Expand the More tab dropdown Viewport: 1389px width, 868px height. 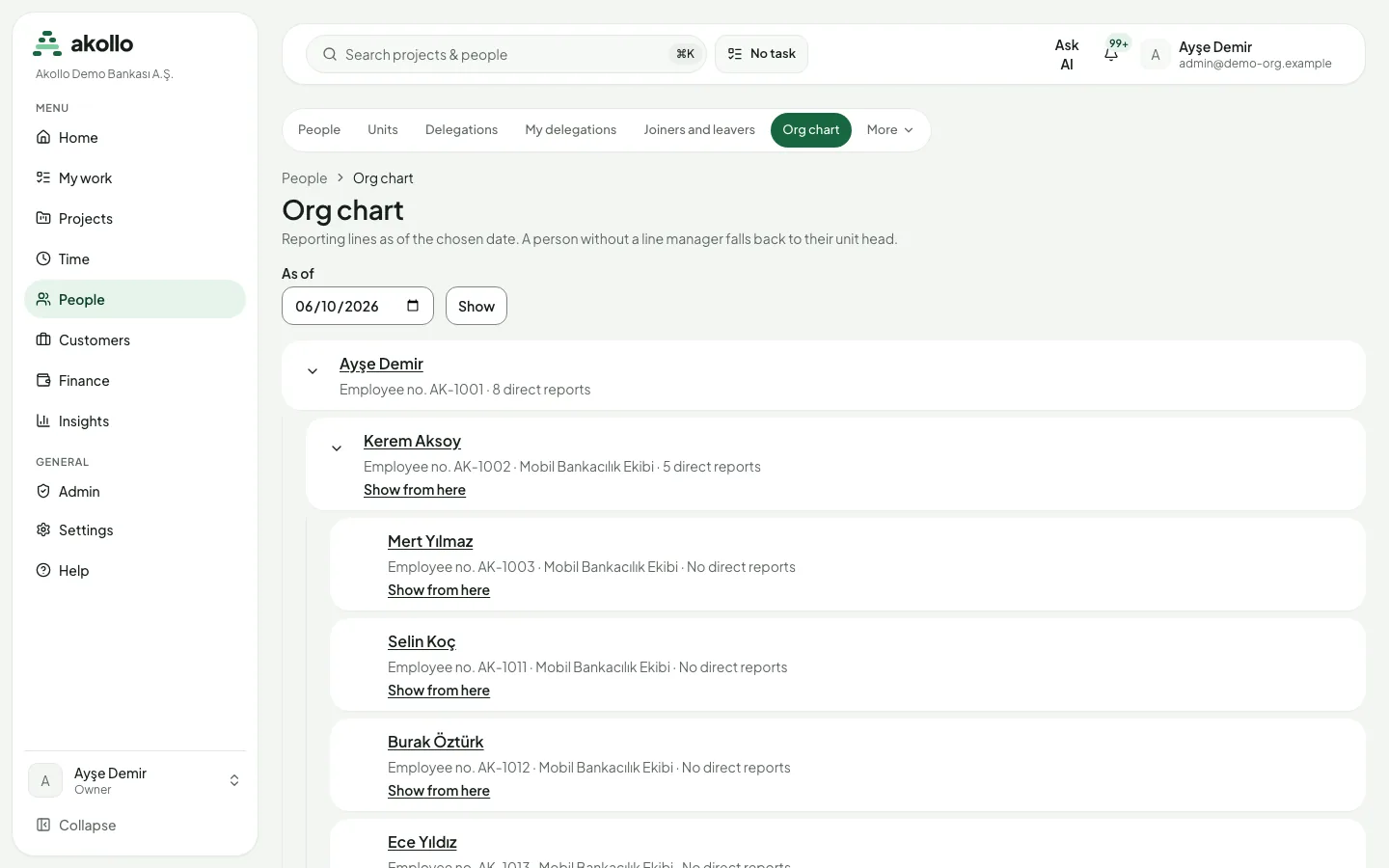pyautogui.click(x=889, y=130)
